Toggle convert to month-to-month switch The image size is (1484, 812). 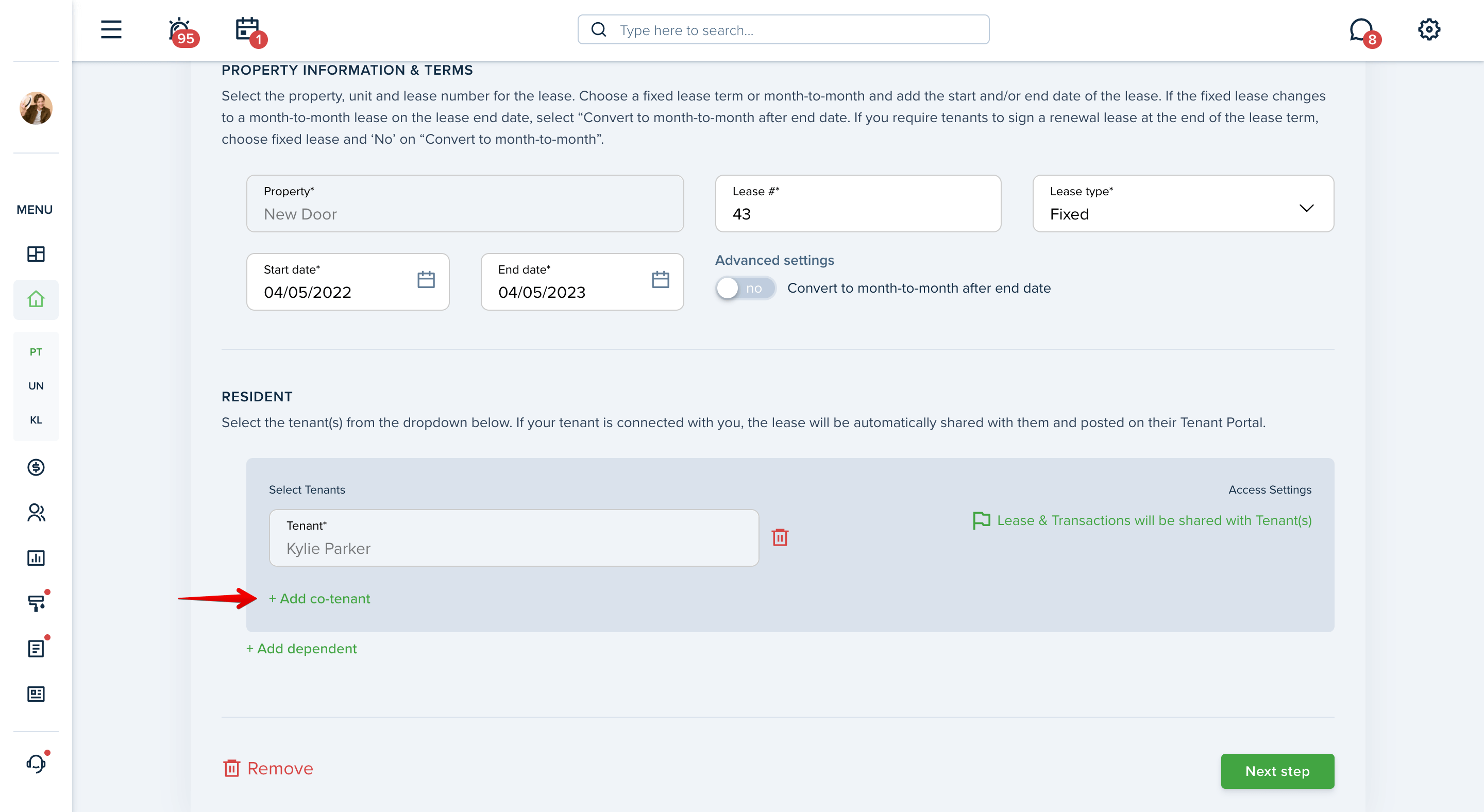[x=746, y=288]
